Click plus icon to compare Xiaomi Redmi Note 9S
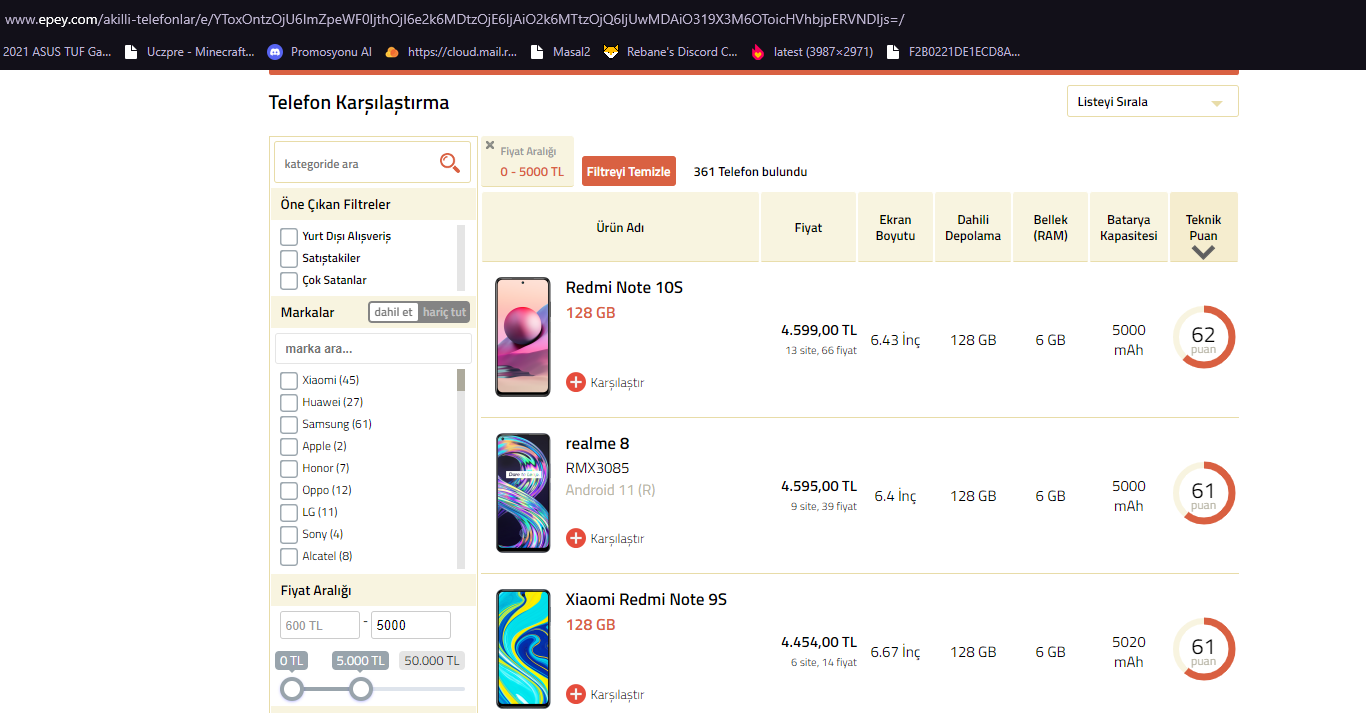 tap(576, 694)
